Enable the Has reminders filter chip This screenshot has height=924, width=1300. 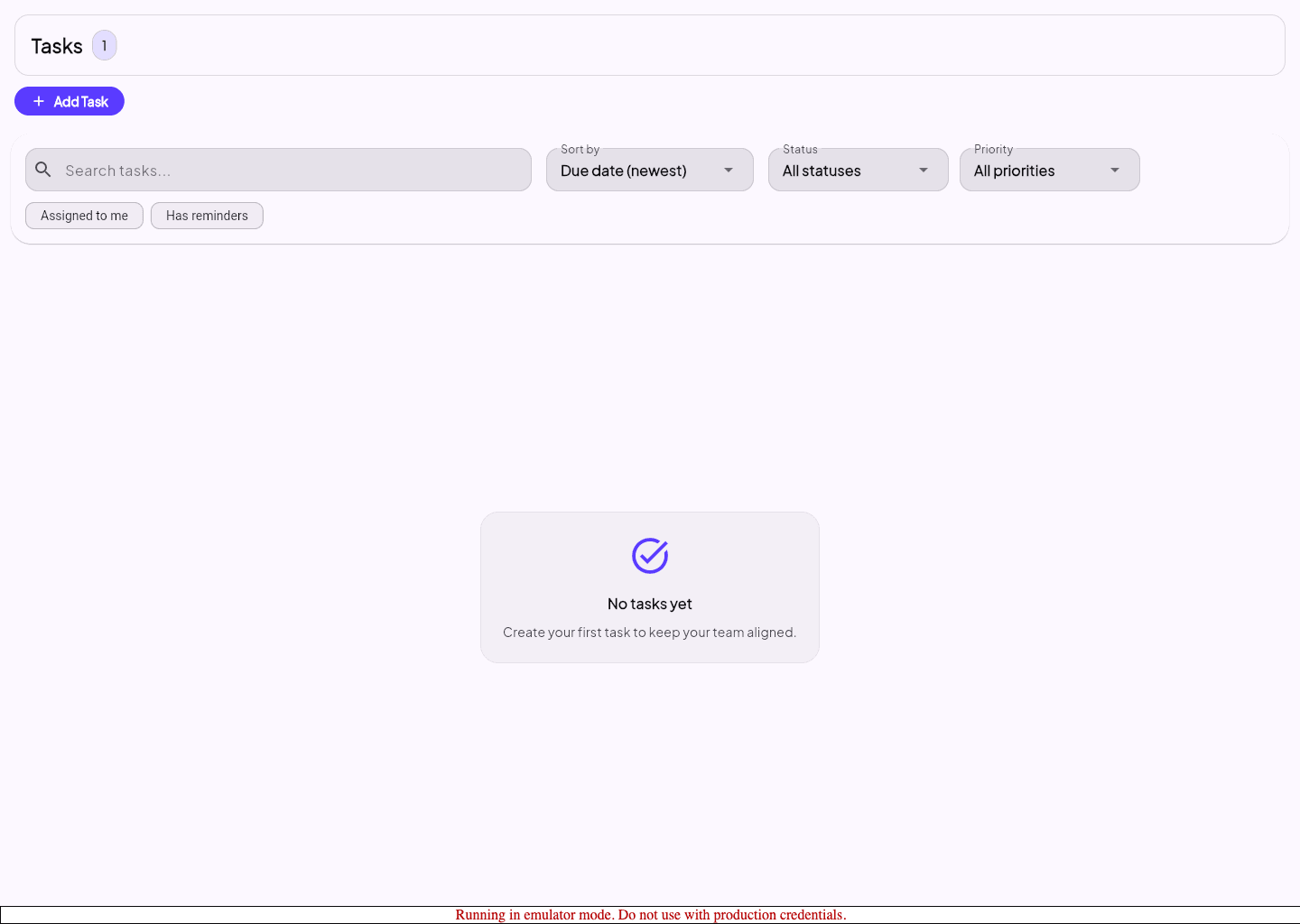click(207, 216)
